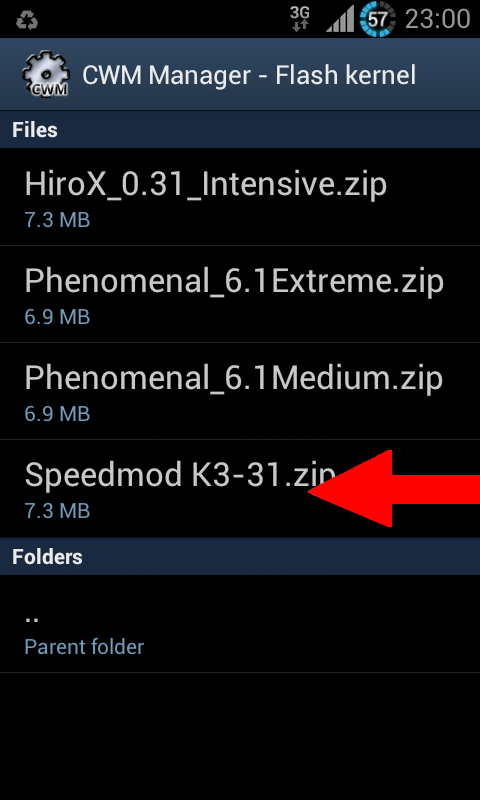480x800 pixels.
Task: Tap the 3G data indicator icon
Action: (x=299, y=19)
